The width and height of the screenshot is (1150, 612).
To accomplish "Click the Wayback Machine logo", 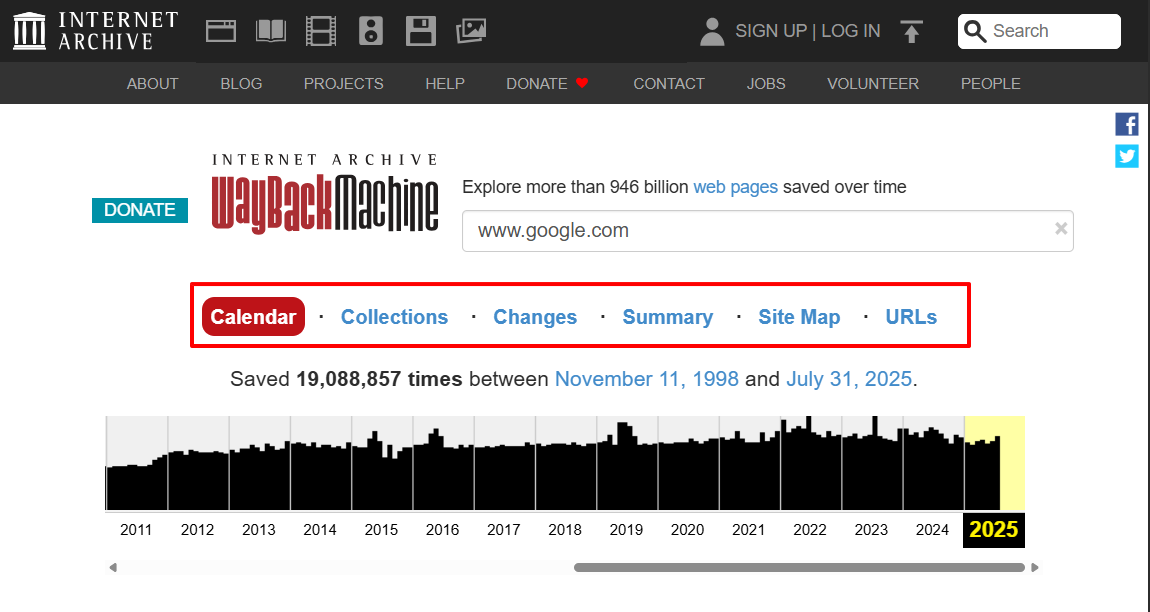I will [325, 193].
